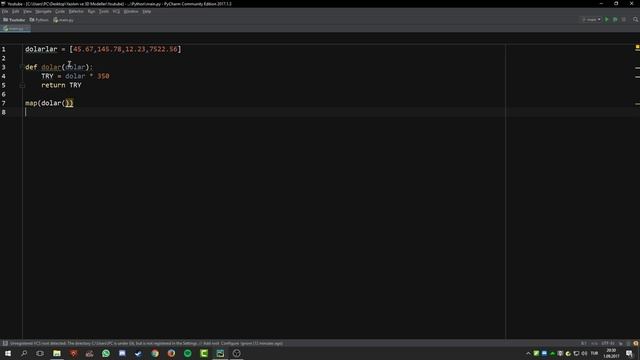This screenshot has height=360, width=640.
Task: Collapse the def dolar function fold marker
Action: pos(22,67)
